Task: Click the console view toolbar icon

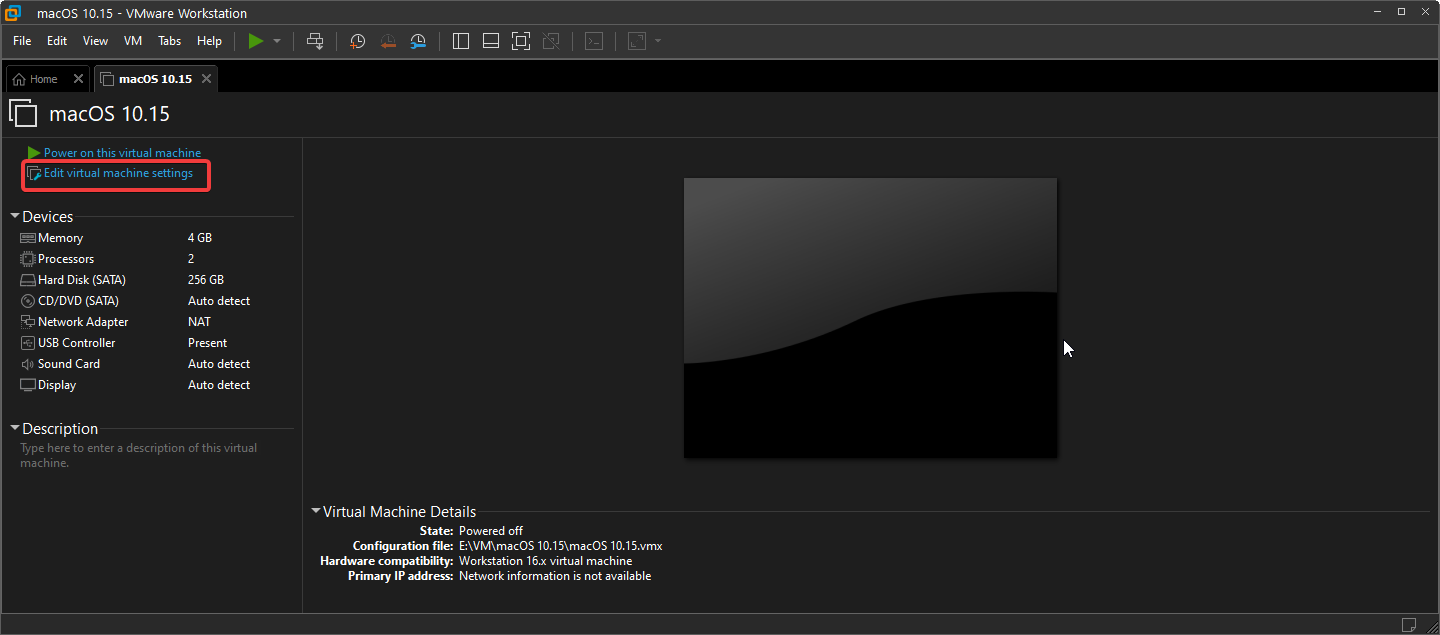Action: click(594, 41)
